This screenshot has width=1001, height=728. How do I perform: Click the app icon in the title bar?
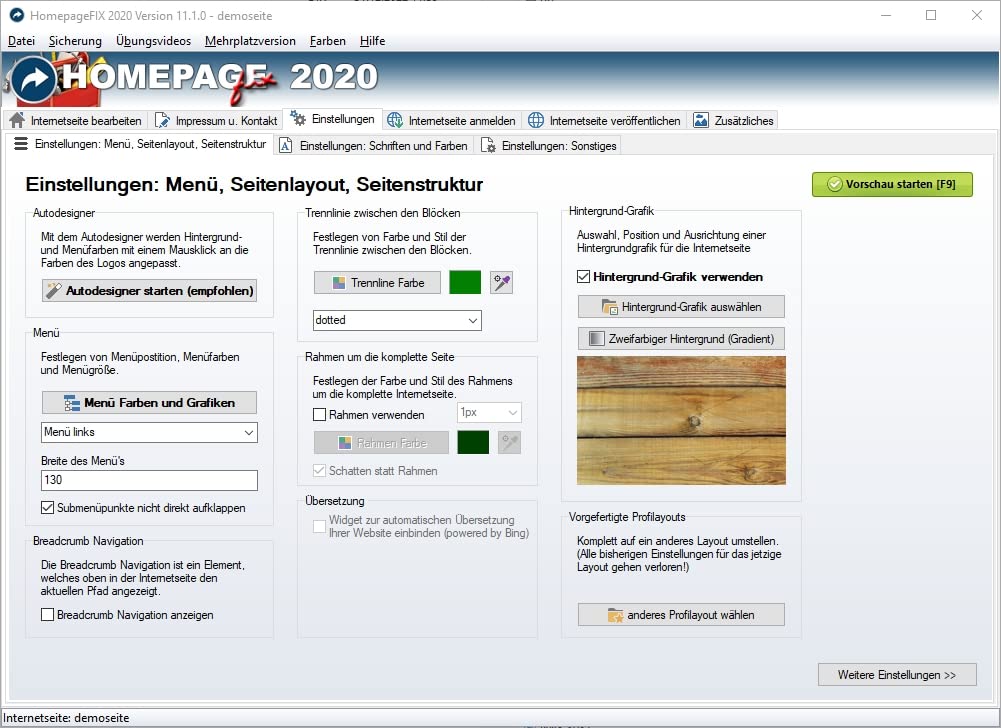coord(17,15)
